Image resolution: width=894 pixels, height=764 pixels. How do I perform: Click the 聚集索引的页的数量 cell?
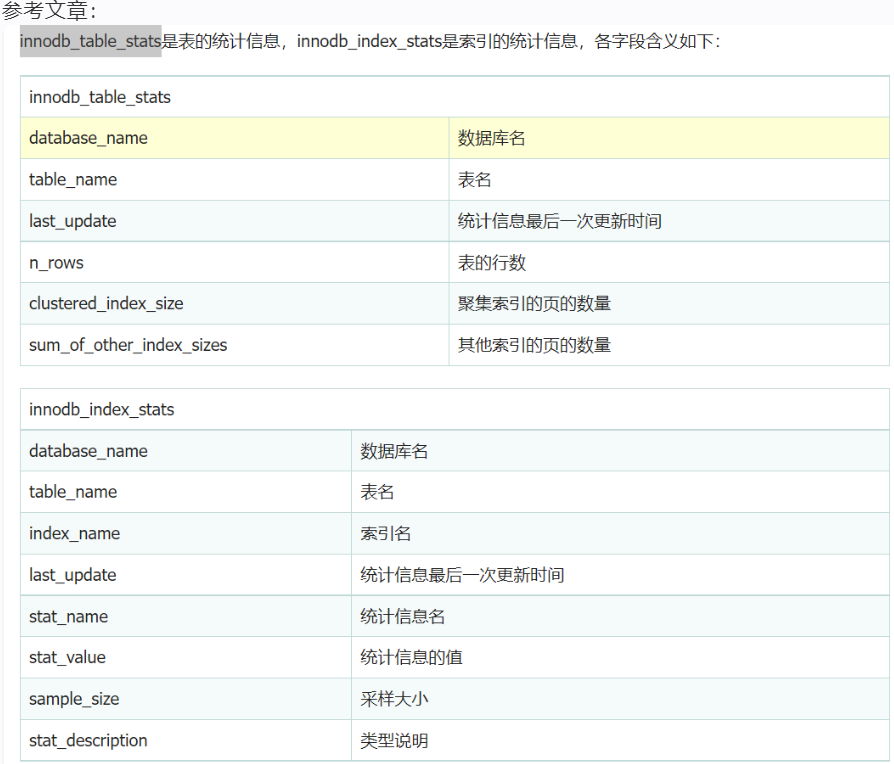[x=534, y=303]
